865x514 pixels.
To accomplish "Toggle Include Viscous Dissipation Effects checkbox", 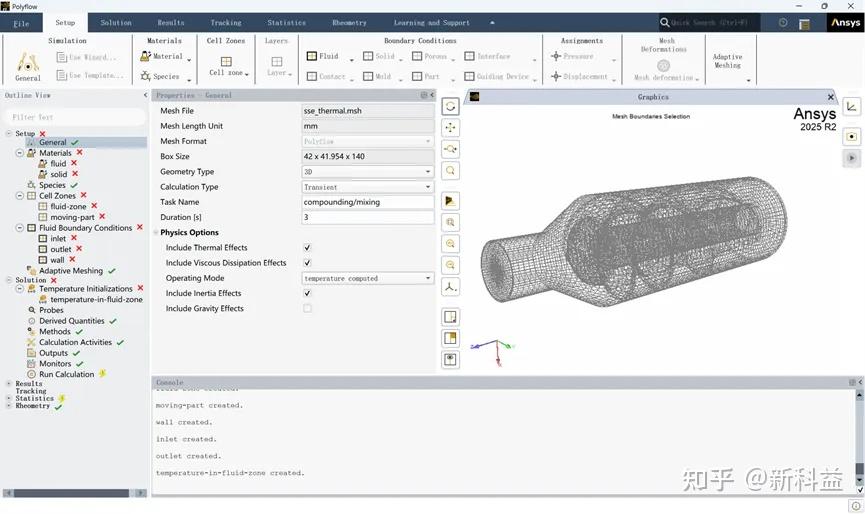I will 307,263.
